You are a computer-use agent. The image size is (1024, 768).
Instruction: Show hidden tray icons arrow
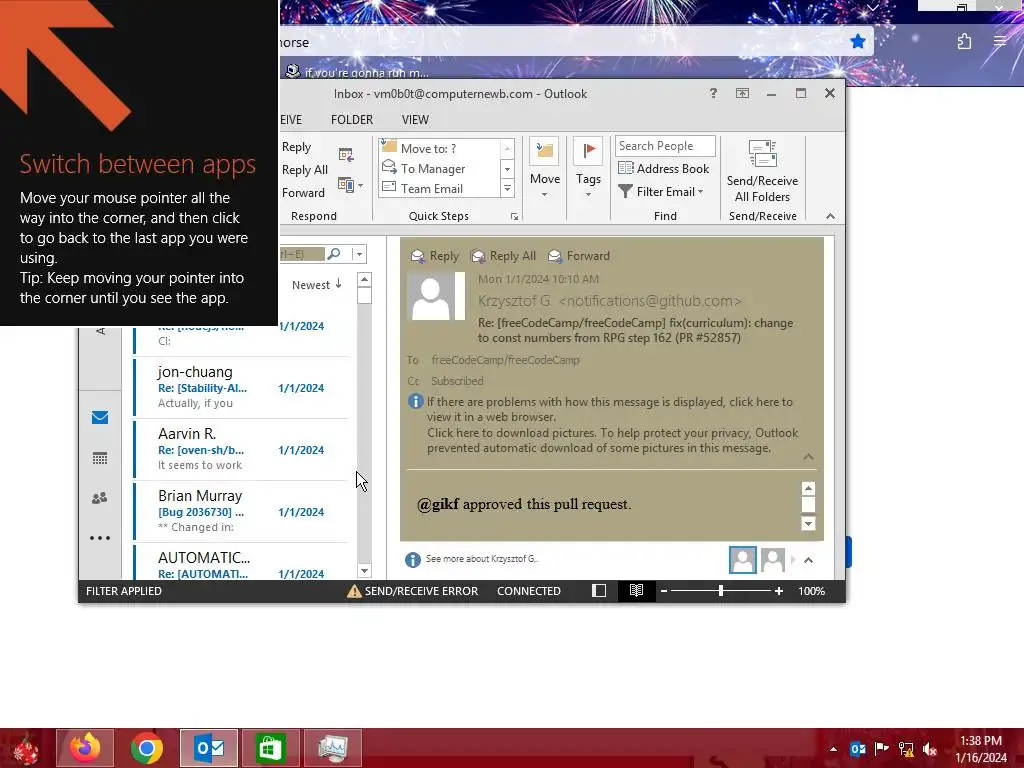click(x=833, y=749)
